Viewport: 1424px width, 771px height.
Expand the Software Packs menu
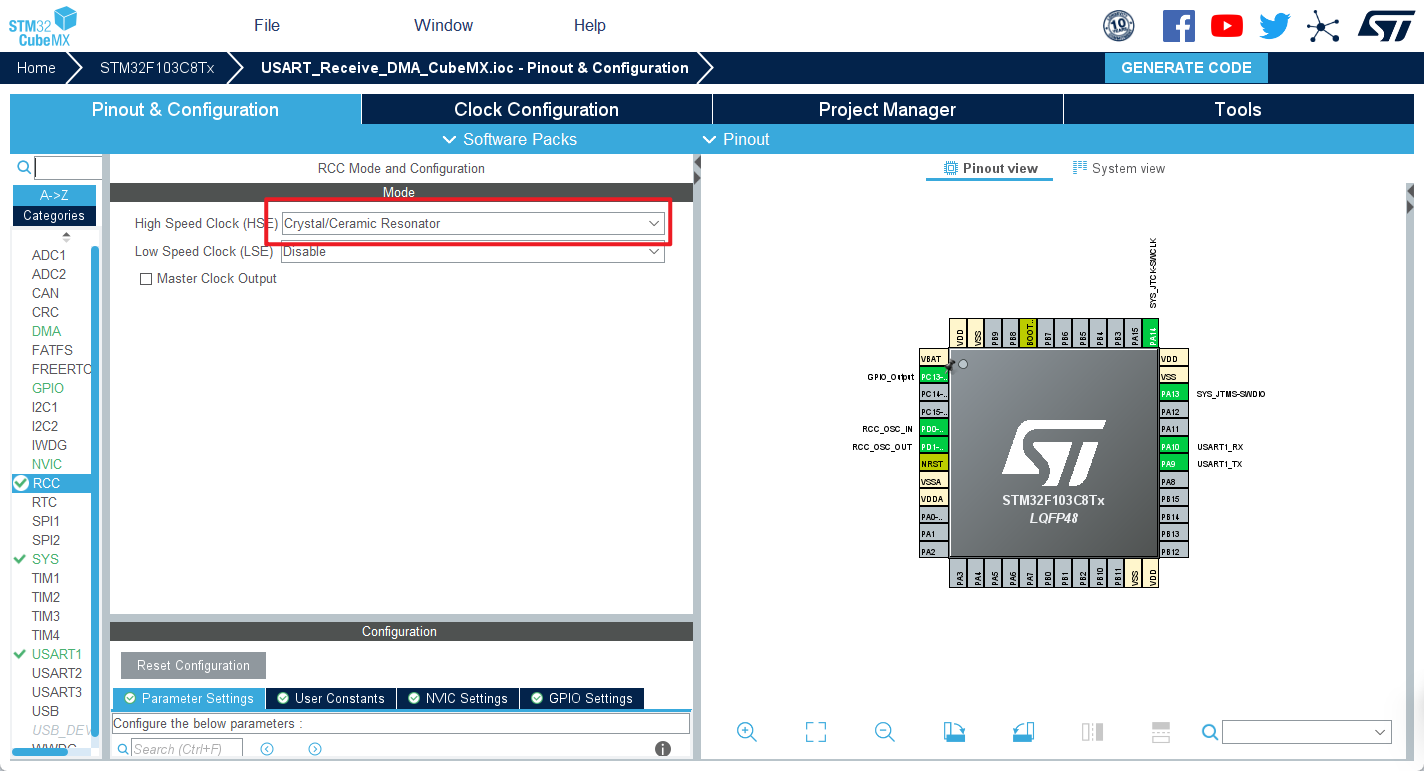509,139
